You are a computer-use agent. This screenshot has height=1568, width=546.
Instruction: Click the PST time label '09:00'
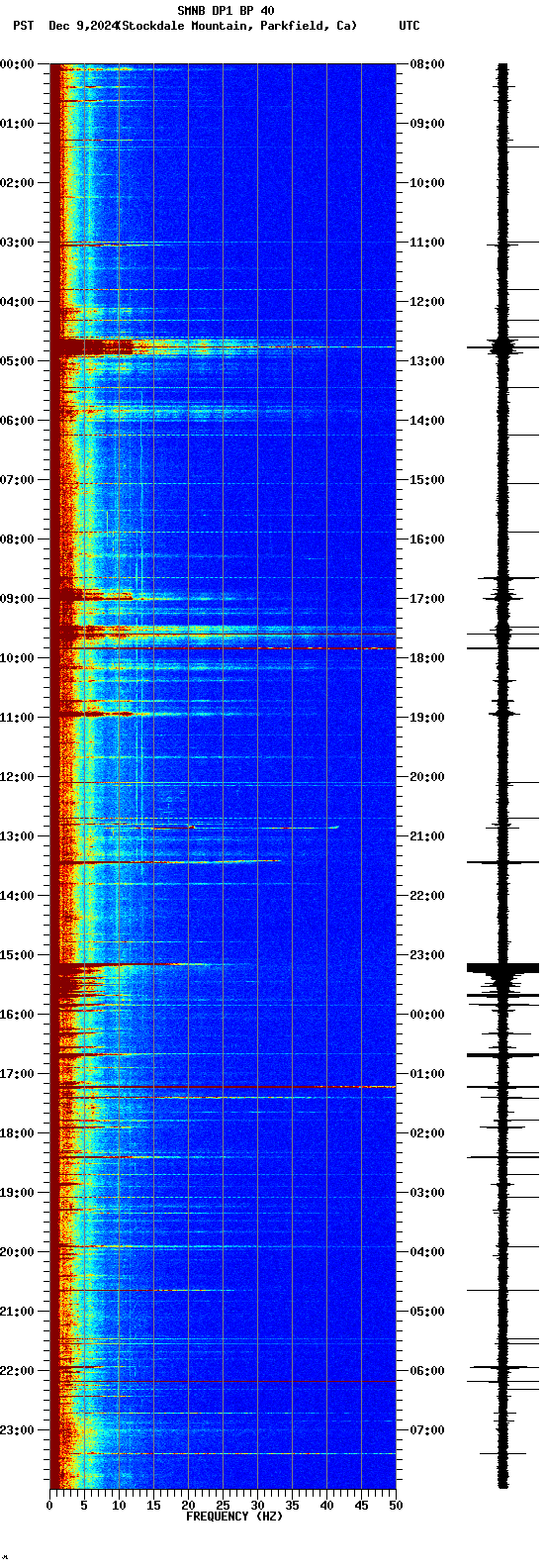[17, 599]
